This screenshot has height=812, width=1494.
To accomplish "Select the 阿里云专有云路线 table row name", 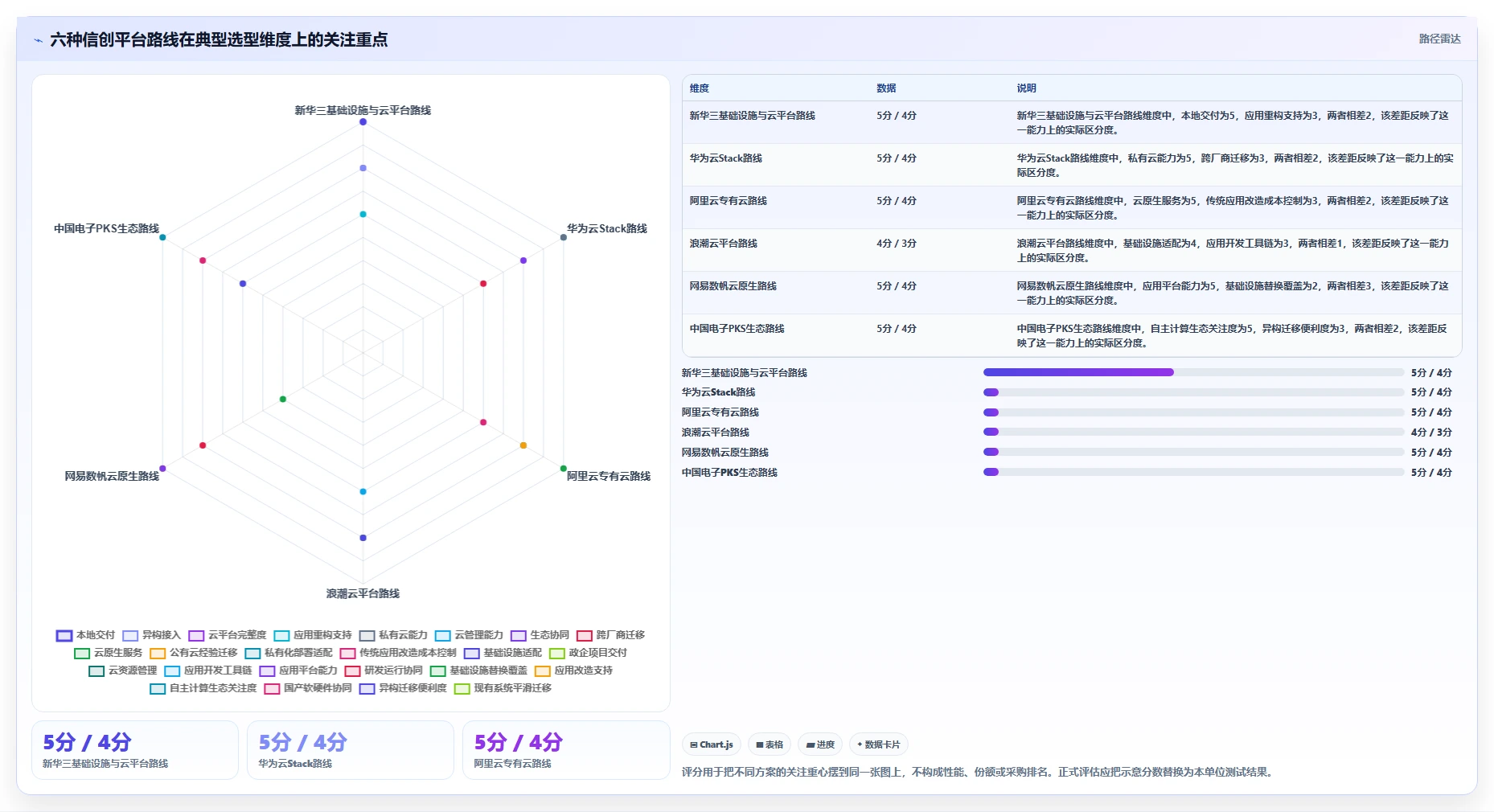I will pos(728,201).
